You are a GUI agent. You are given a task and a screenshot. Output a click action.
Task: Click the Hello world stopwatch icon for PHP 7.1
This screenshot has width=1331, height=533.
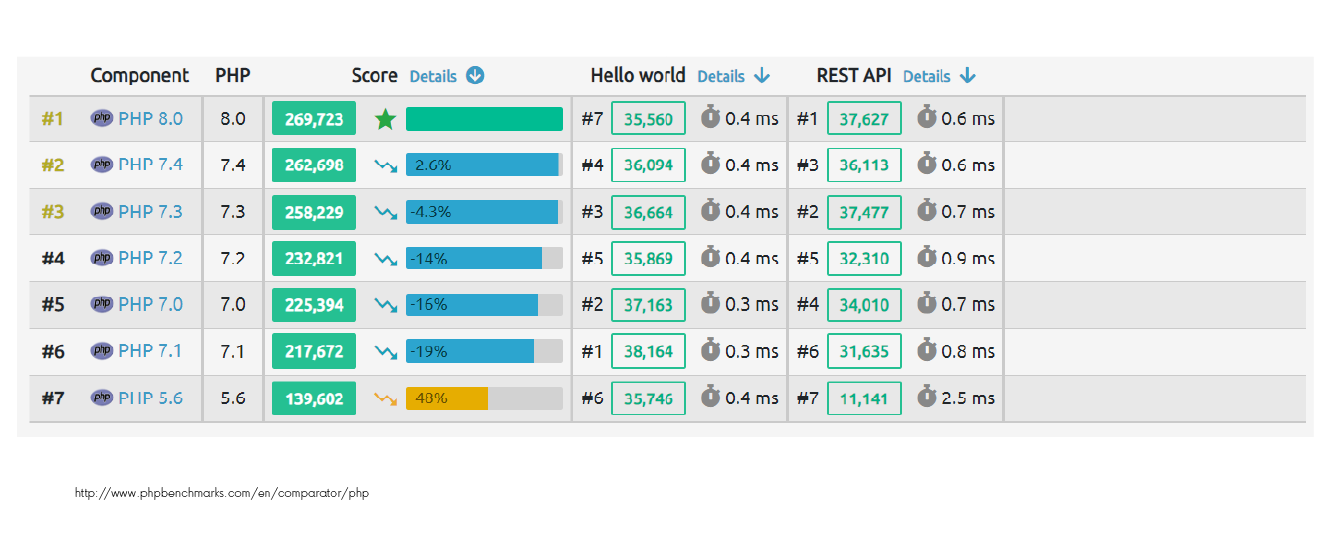(710, 349)
